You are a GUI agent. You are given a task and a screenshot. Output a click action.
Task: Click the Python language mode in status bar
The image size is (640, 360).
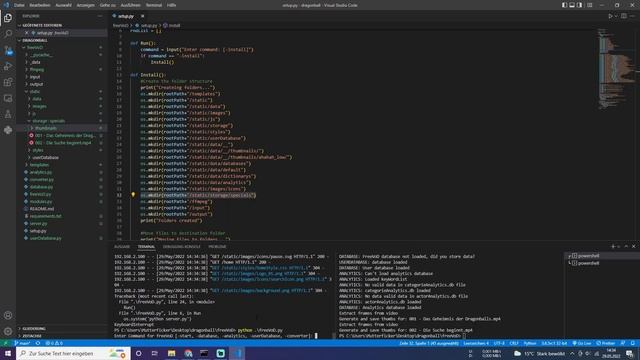[x=530, y=343]
